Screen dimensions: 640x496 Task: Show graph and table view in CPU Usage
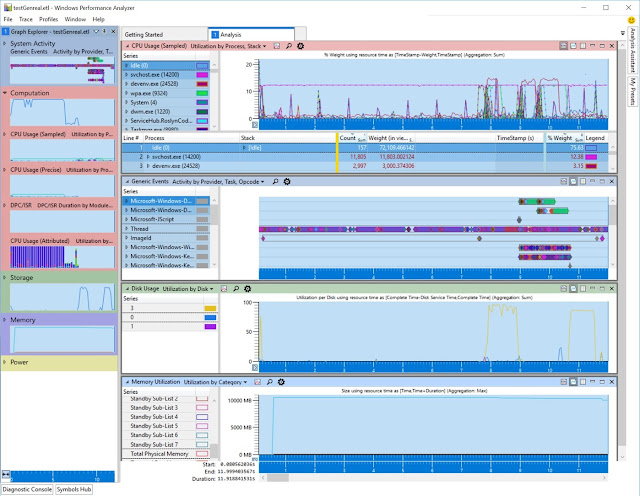pyautogui.click(x=564, y=46)
